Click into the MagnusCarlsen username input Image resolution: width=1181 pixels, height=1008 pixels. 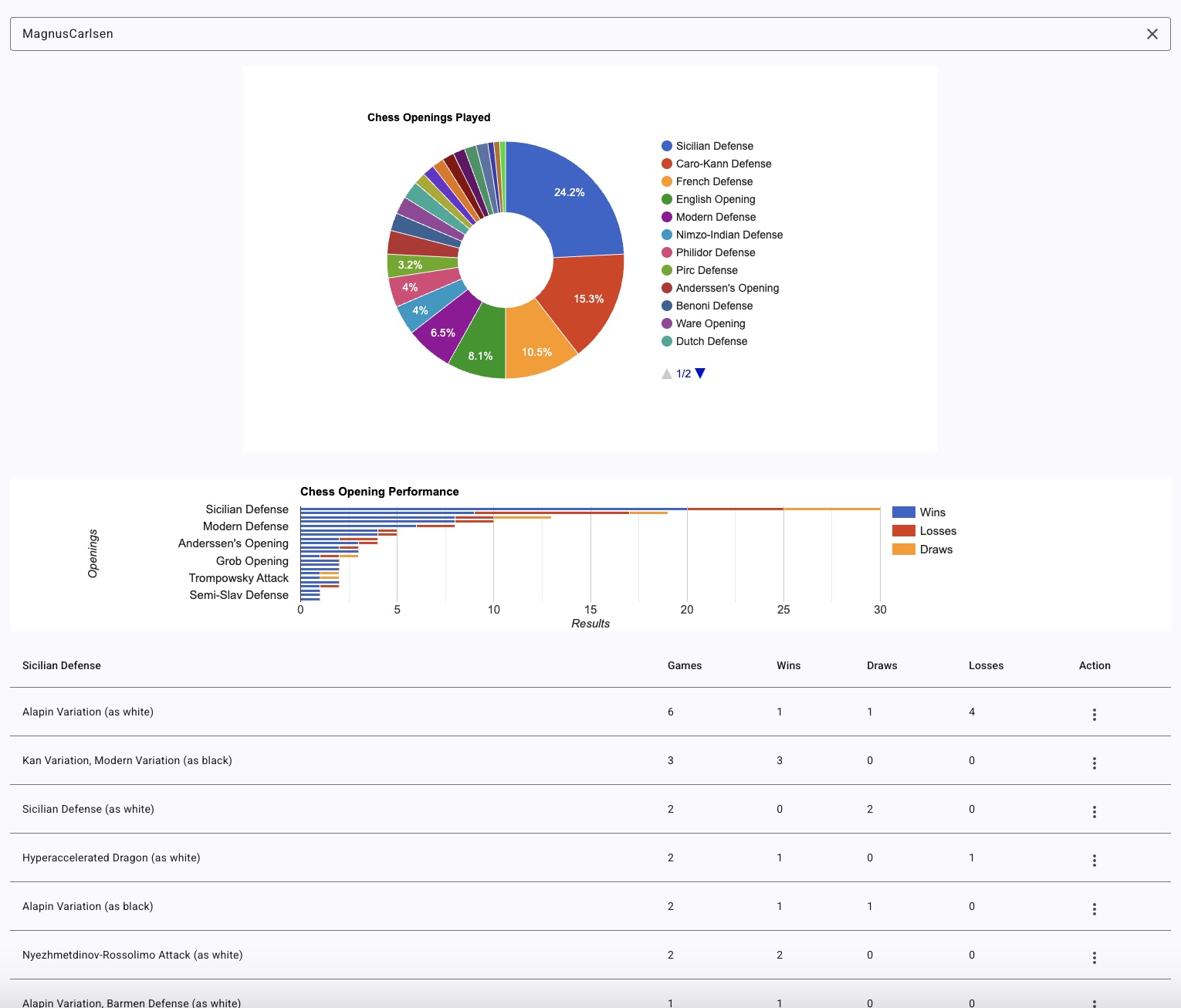click(x=540, y=34)
